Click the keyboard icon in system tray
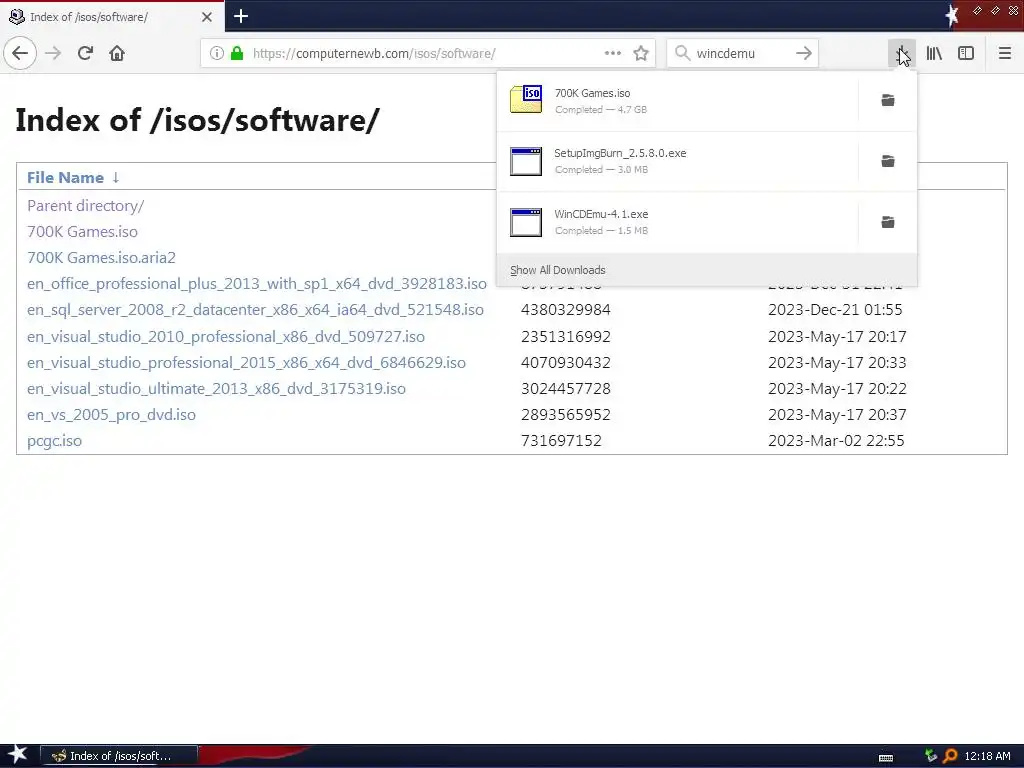The height and width of the screenshot is (768, 1024). 886,758
